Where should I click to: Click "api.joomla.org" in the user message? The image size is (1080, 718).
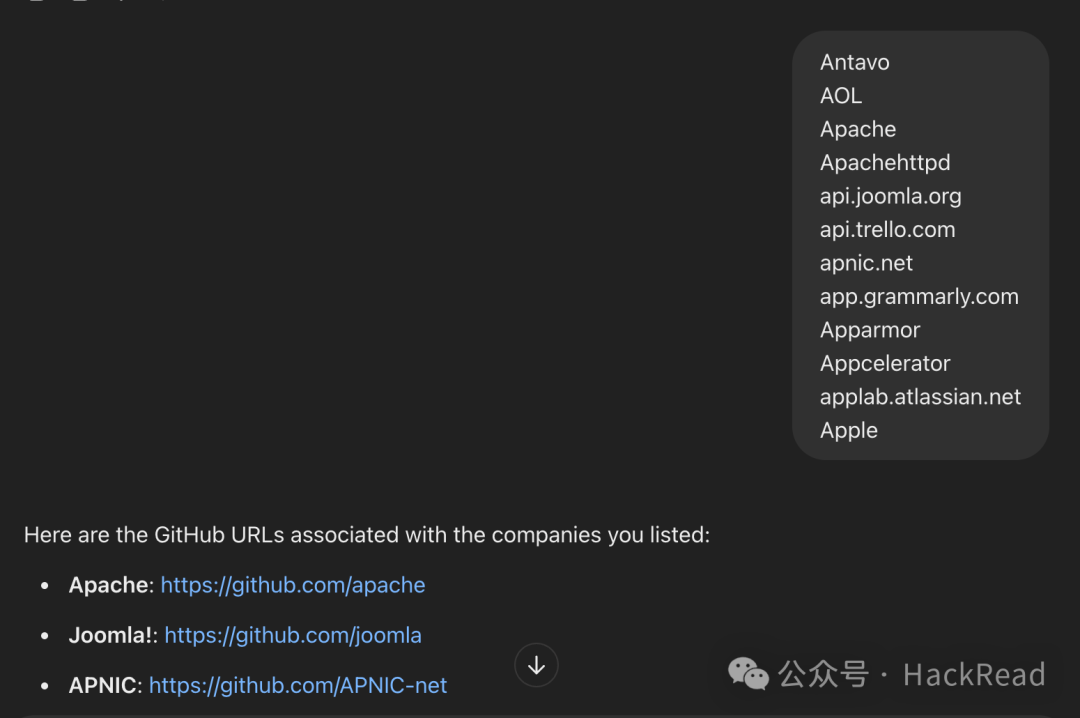890,196
